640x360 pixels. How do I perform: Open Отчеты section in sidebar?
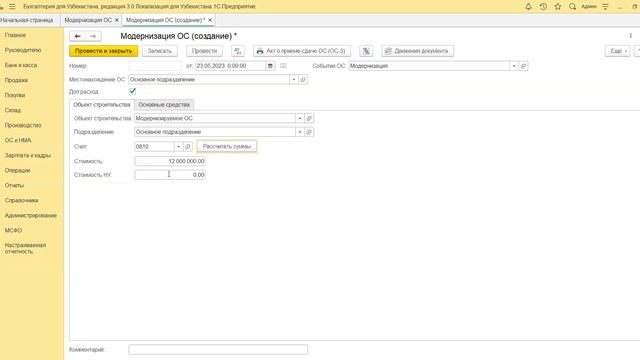(14, 185)
